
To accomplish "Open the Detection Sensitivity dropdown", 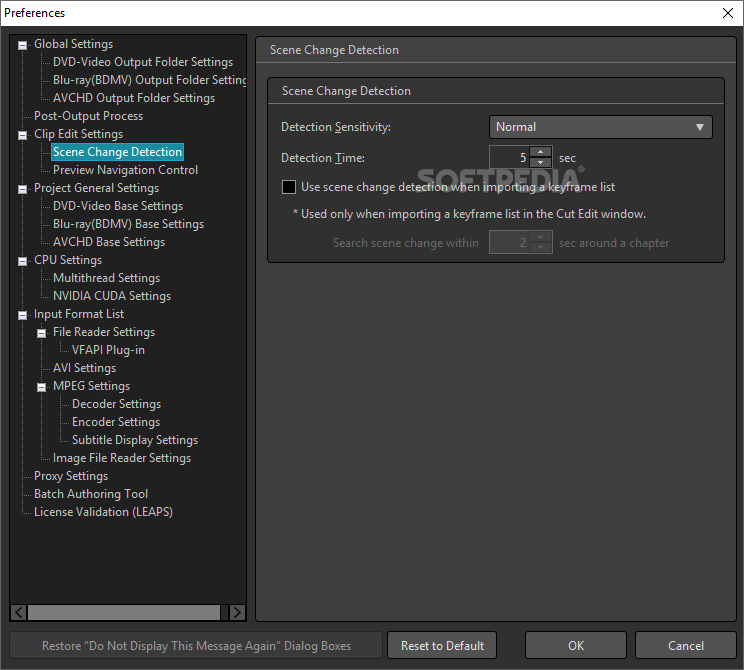I will [x=600, y=127].
